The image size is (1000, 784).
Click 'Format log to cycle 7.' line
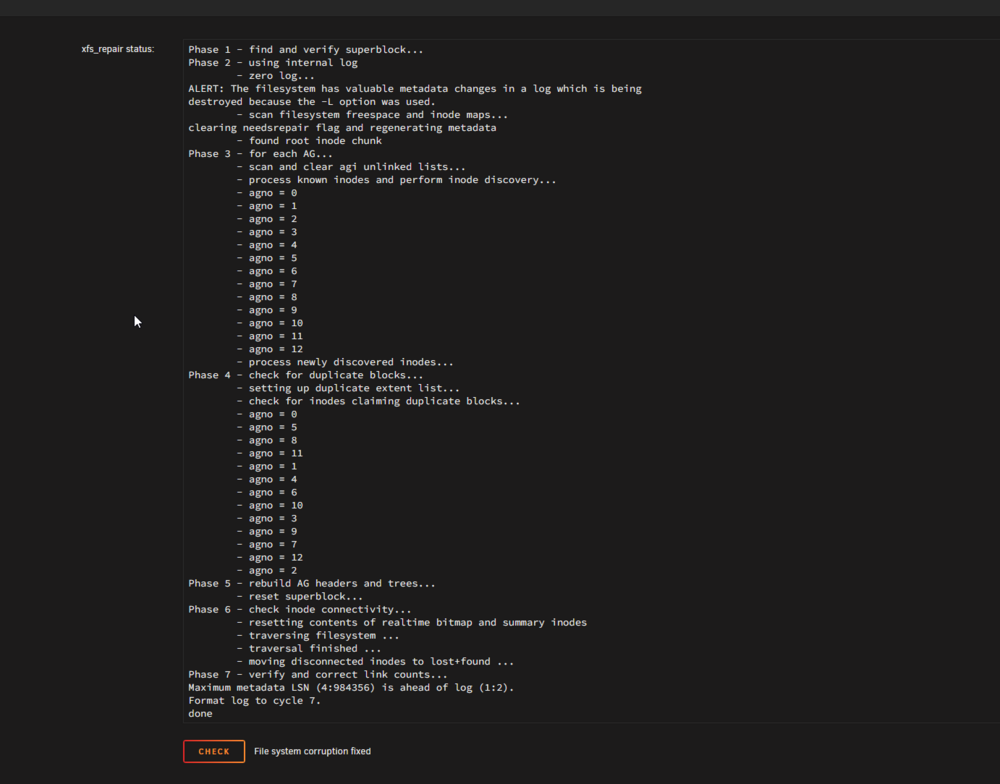click(254, 700)
